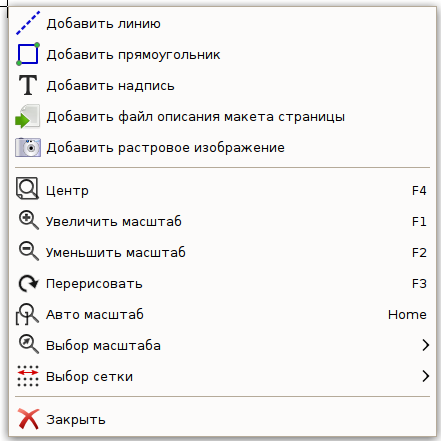The width and height of the screenshot is (441, 441).
Task: Click the green arrow page layout icon
Action: pyautogui.click(x=28, y=116)
